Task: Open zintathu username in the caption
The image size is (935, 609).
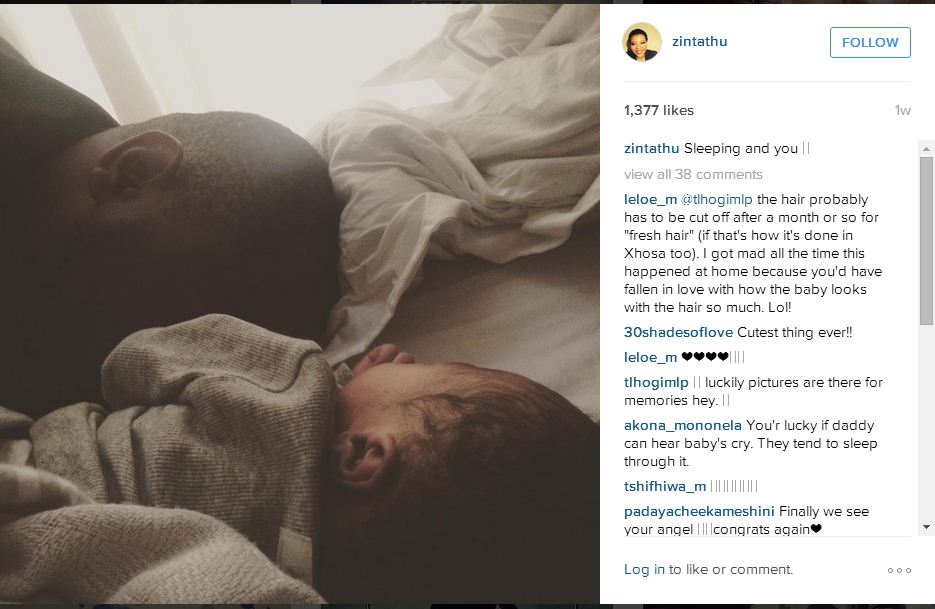Action: click(651, 149)
